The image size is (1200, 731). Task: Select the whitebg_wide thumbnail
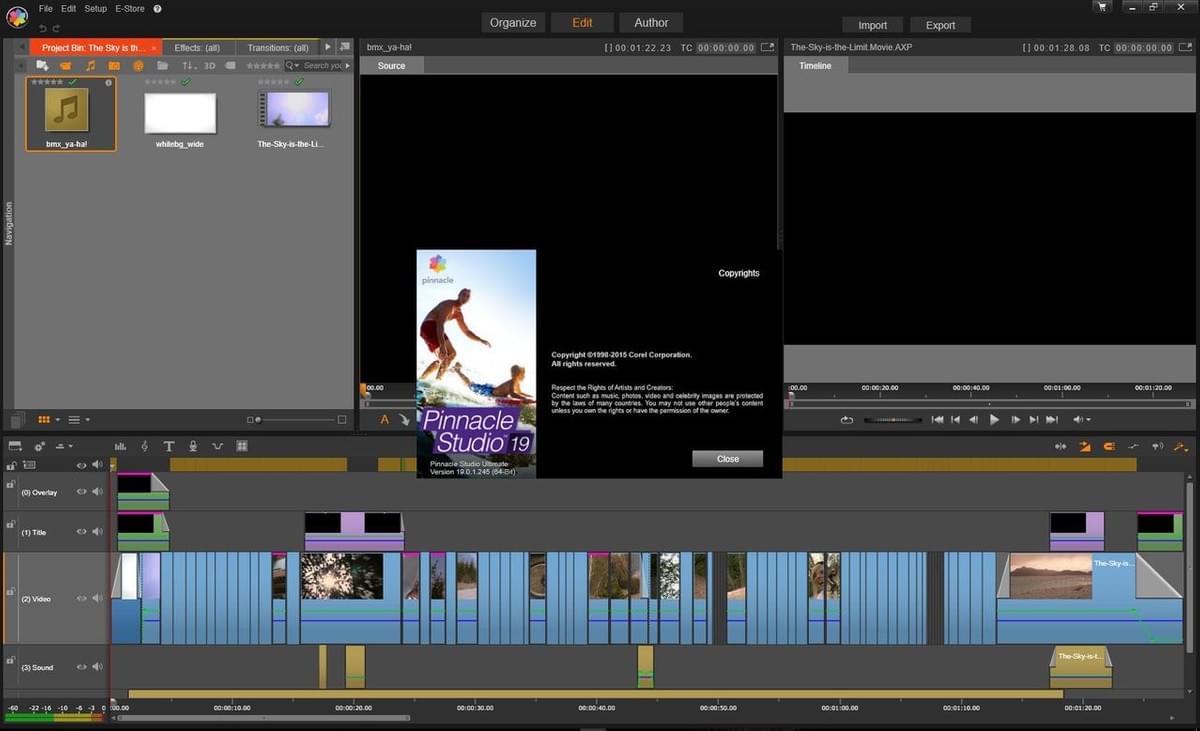(x=180, y=114)
